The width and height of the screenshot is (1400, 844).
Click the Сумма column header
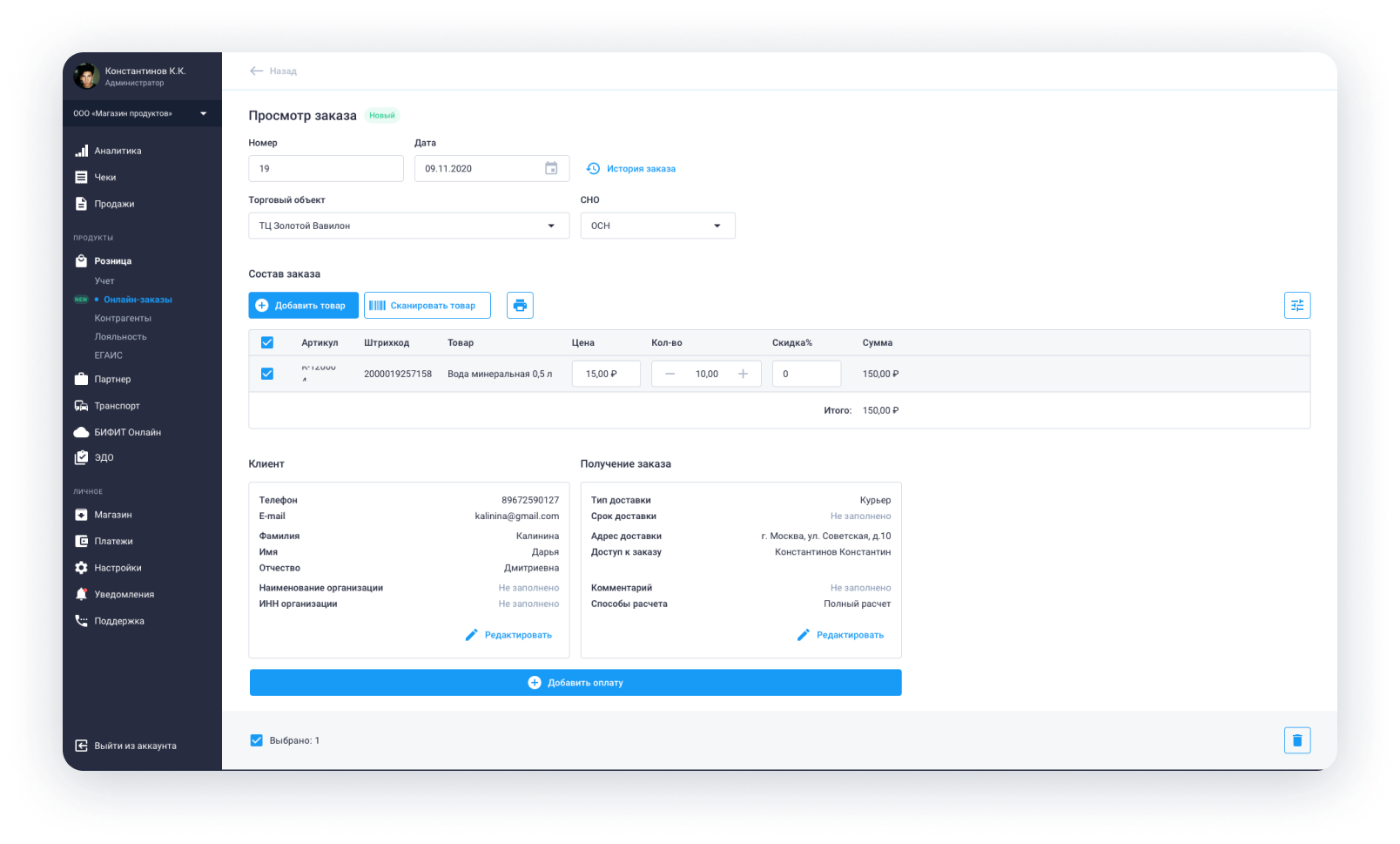coord(878,343)
